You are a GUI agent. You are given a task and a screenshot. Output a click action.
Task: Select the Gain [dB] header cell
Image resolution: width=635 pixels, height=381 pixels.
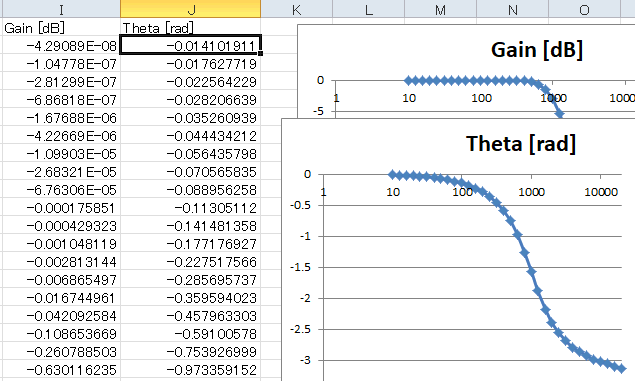(61, 28)
